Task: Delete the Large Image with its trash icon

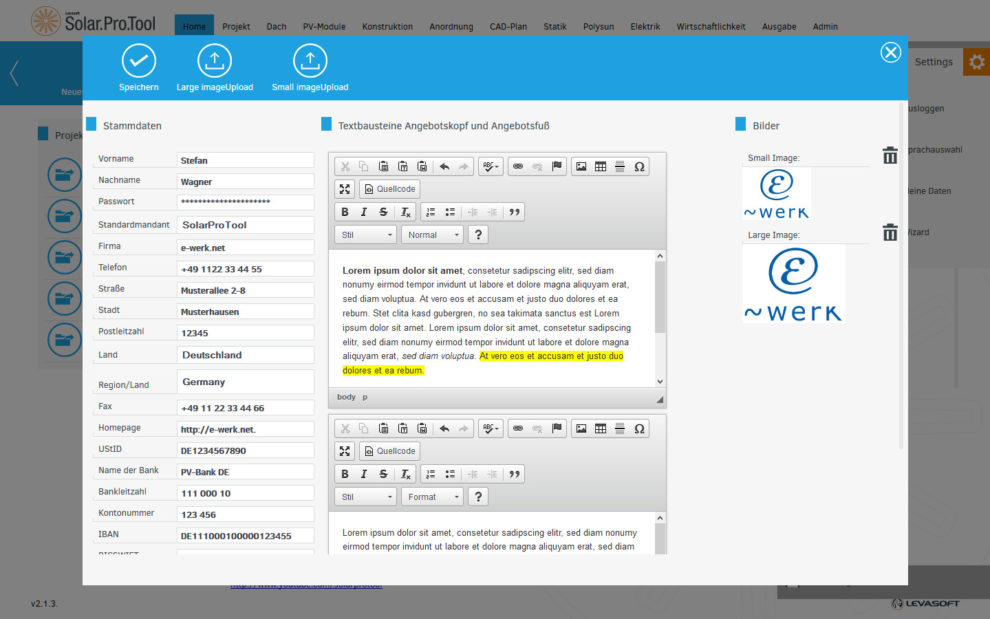Action: (x=890, y=233)
